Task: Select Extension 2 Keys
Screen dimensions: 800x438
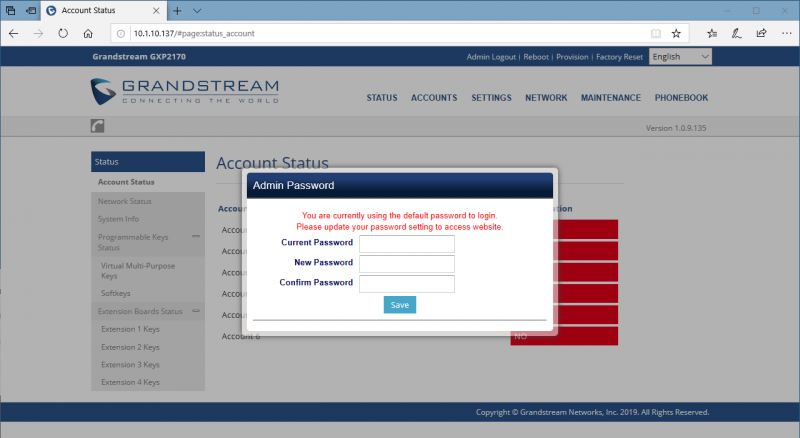Action: 130,347
